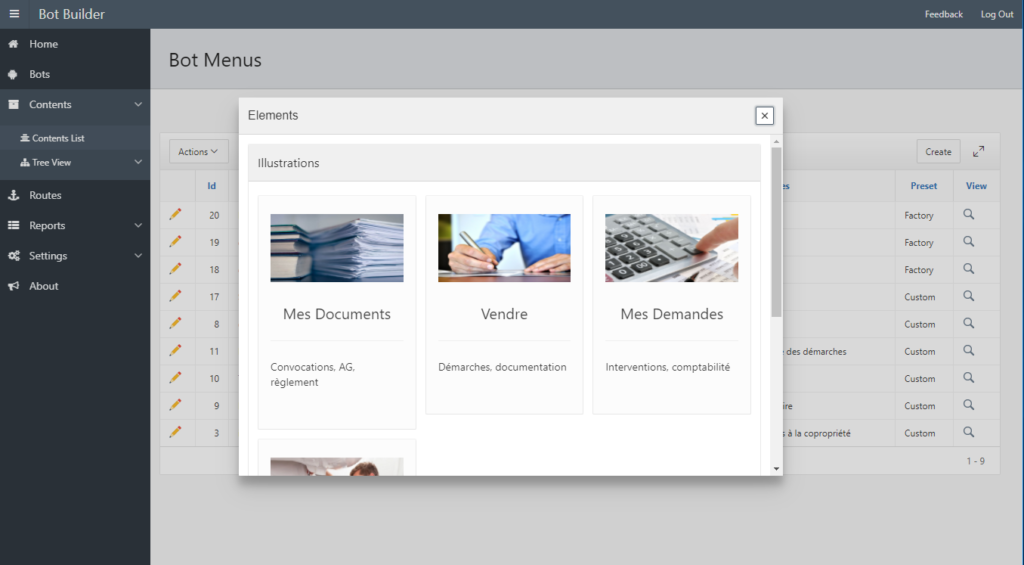
Task: Expand the Reports section chevron
Action: click(x=138, y=225)
